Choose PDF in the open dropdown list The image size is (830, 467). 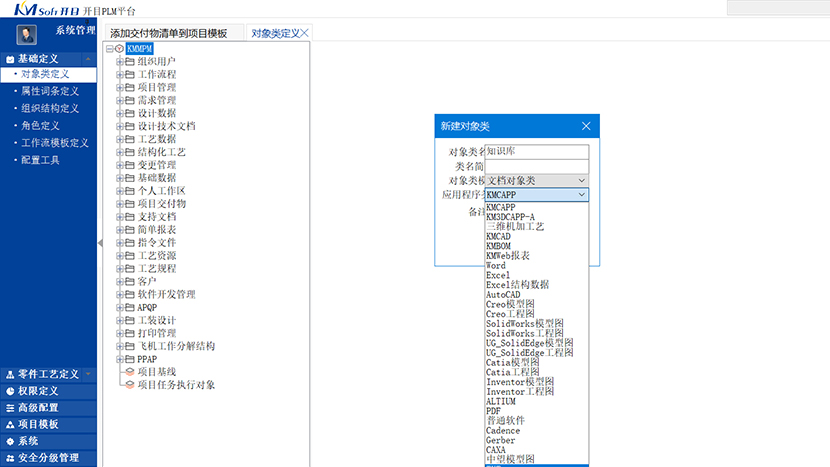493,410
